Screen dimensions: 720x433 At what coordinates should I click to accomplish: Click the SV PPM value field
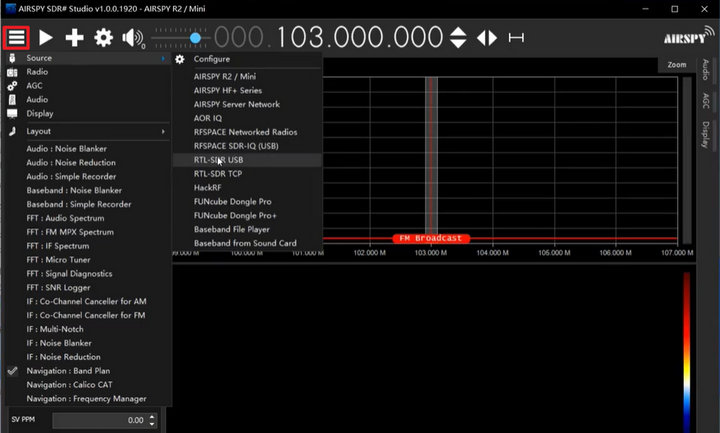click(x=98, y=421)
